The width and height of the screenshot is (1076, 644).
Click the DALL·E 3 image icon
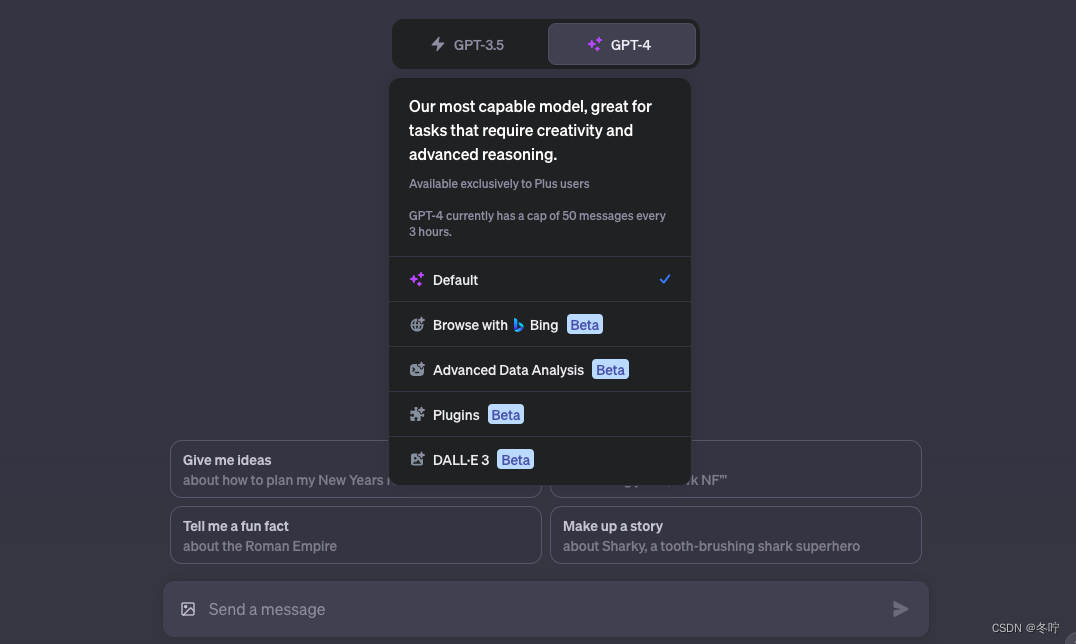pos(417,459)
